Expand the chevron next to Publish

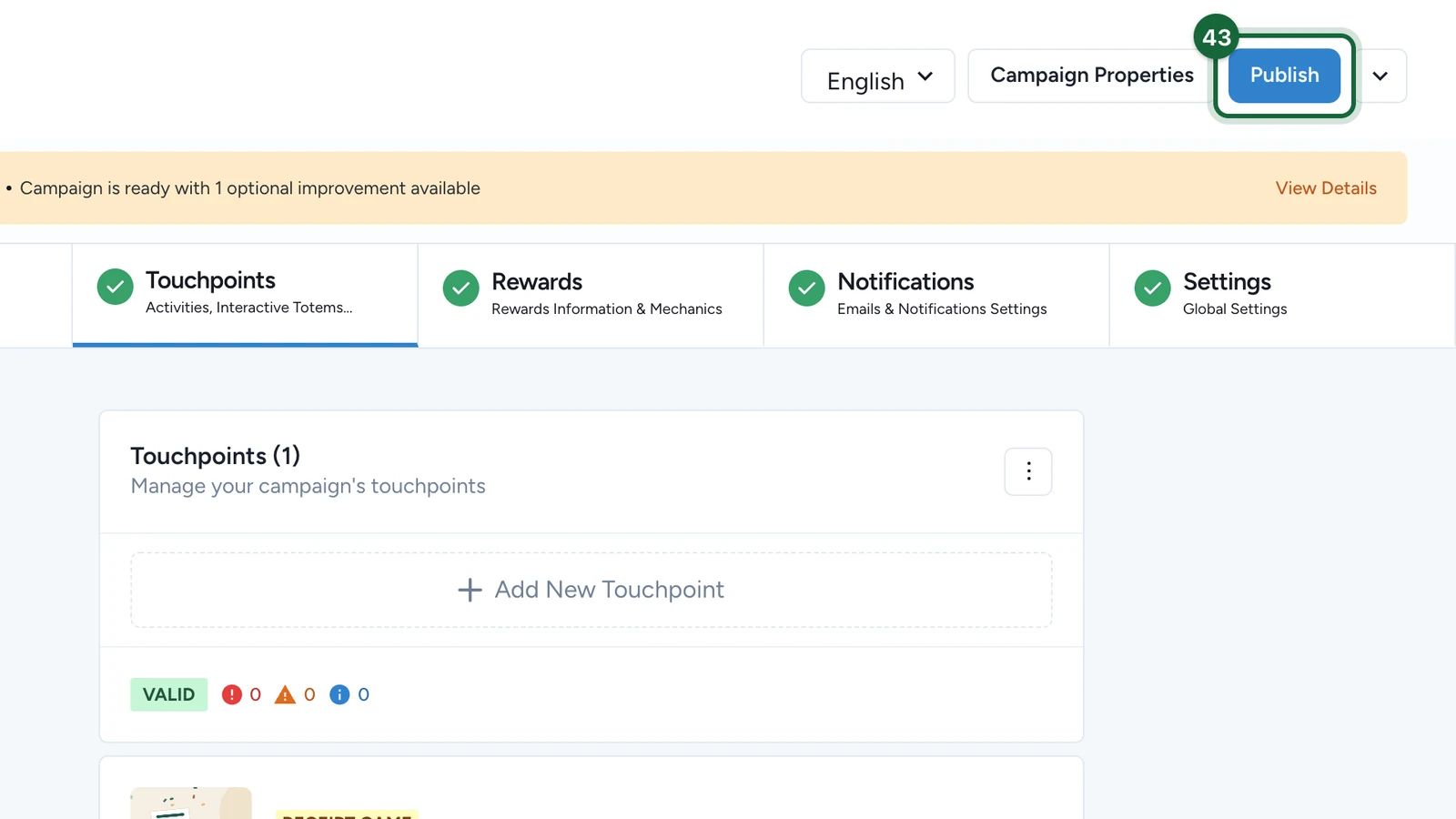tap(1380, 76)
